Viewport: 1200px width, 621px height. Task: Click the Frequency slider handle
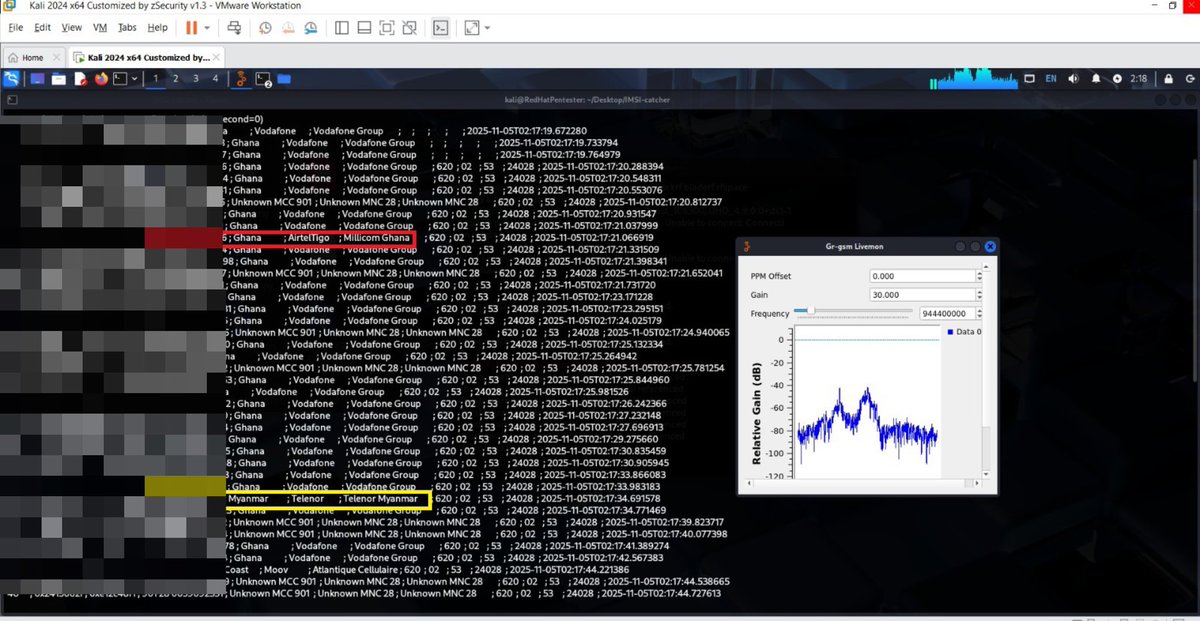809,312
